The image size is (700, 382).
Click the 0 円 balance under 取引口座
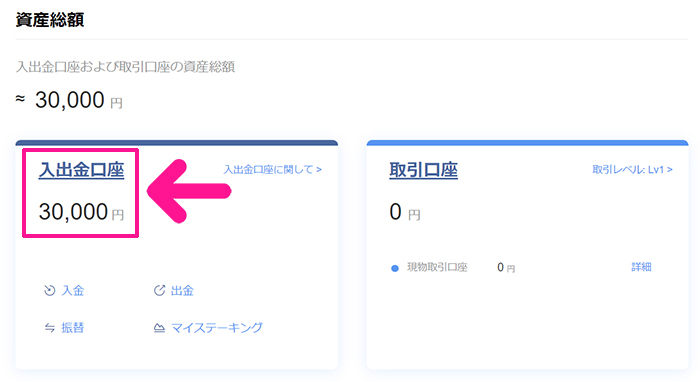pos(404,212)
